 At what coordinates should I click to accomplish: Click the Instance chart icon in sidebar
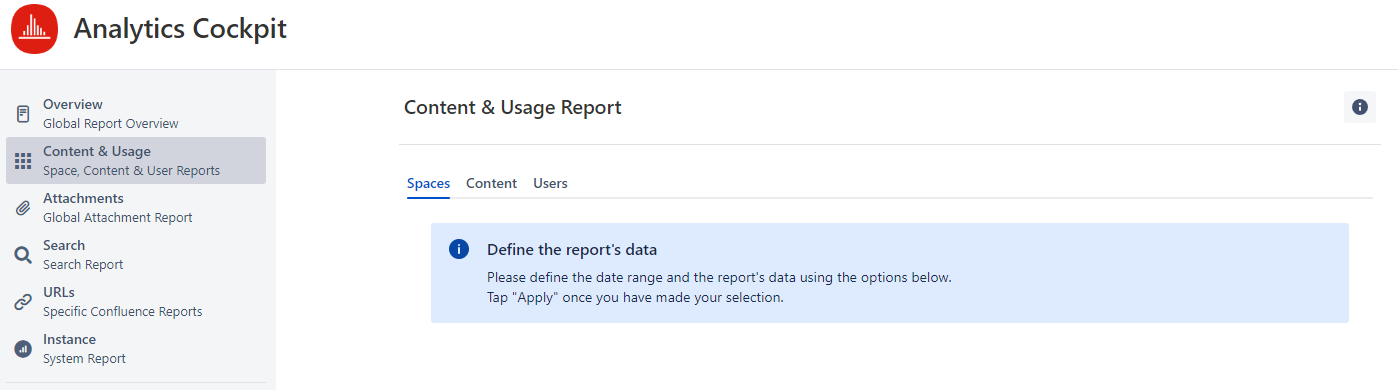click(22, 349)
